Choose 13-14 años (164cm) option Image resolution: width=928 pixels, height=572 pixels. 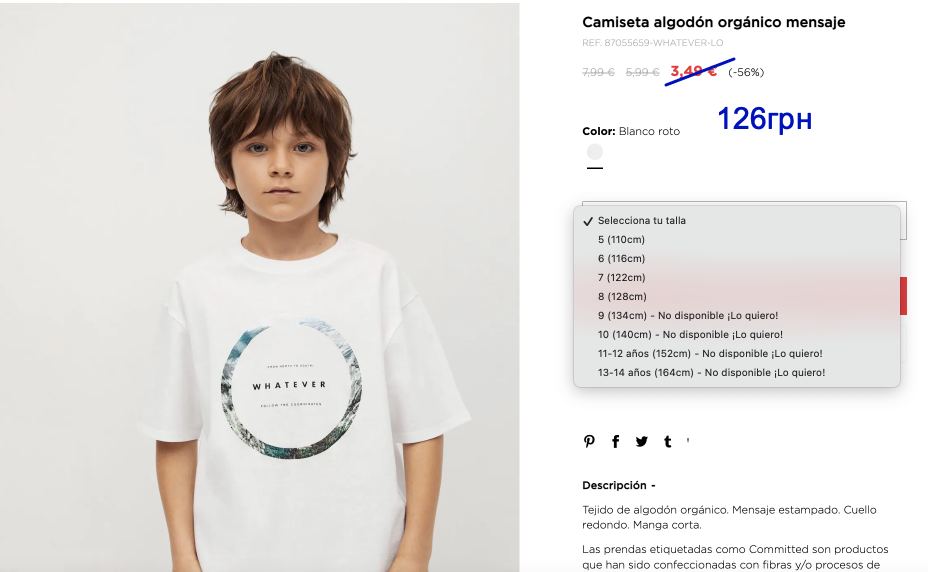tap(737, 372)
